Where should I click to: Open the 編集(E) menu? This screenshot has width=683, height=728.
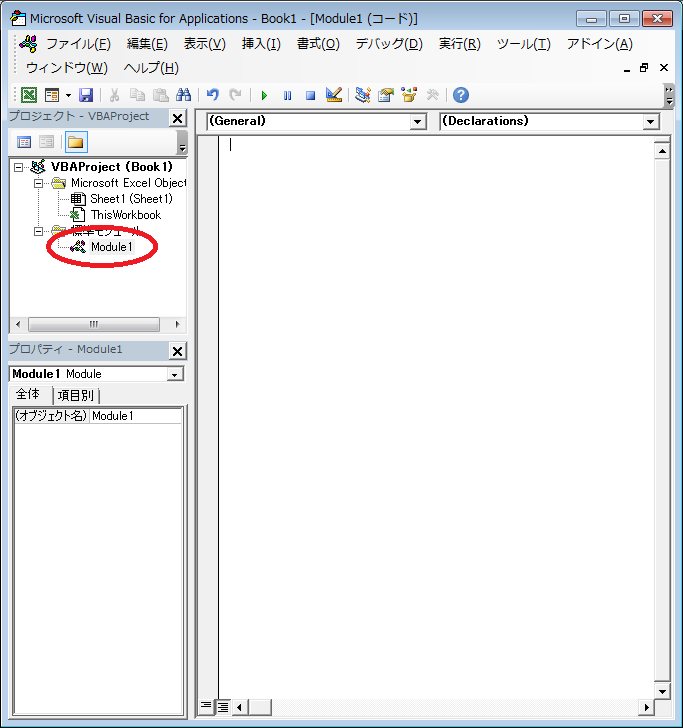pos(147,44)
